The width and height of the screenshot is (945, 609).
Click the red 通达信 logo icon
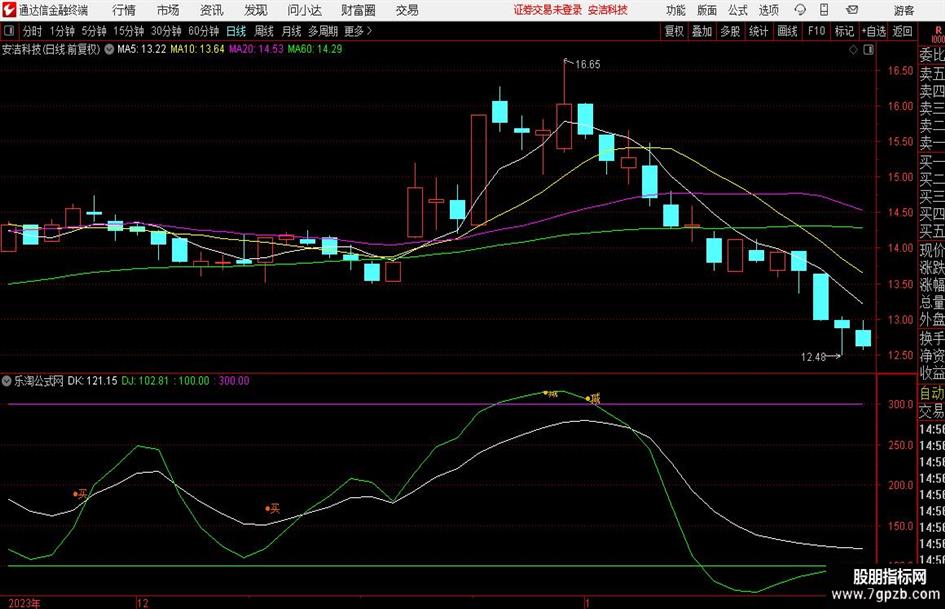[9, 10]
